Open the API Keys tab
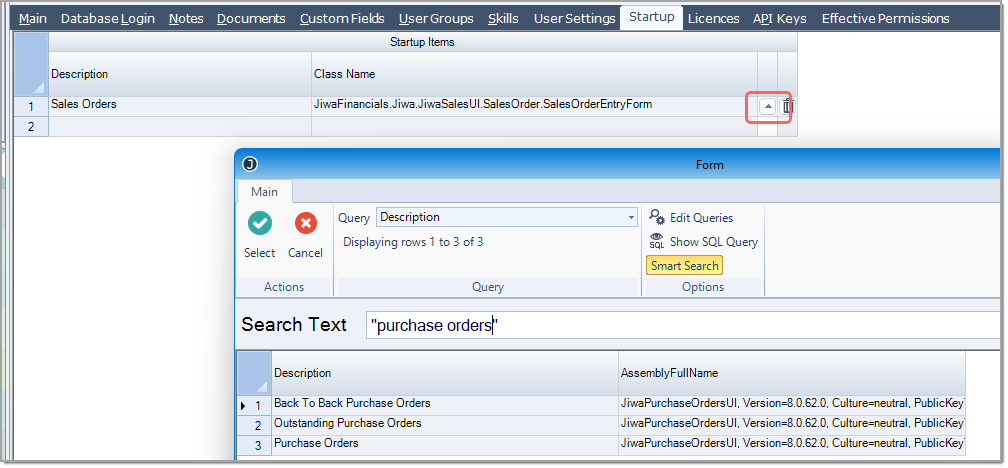1008x468 pixels. pyautogui.click(x=780, y=19)
